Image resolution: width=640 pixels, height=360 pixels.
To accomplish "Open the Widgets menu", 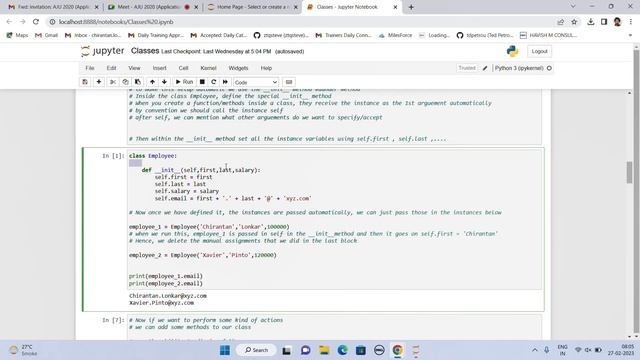I will (x=238, y=68).
